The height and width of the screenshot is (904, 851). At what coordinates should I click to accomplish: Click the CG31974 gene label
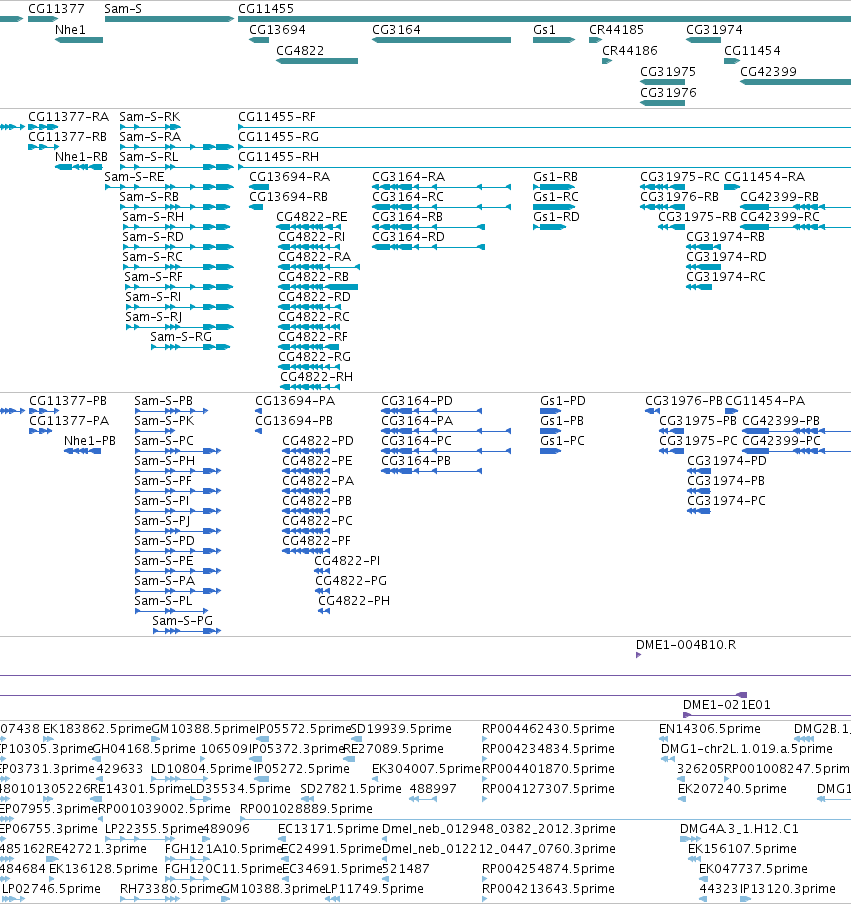714,29
